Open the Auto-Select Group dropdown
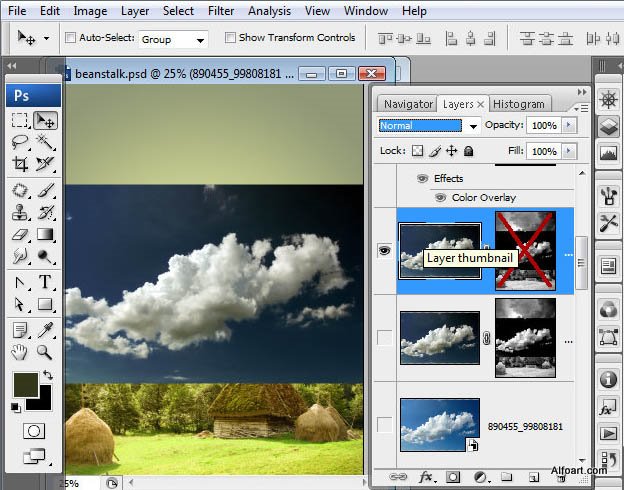The height and width of the screenshot is (490, 624). [x=174, y=40]
